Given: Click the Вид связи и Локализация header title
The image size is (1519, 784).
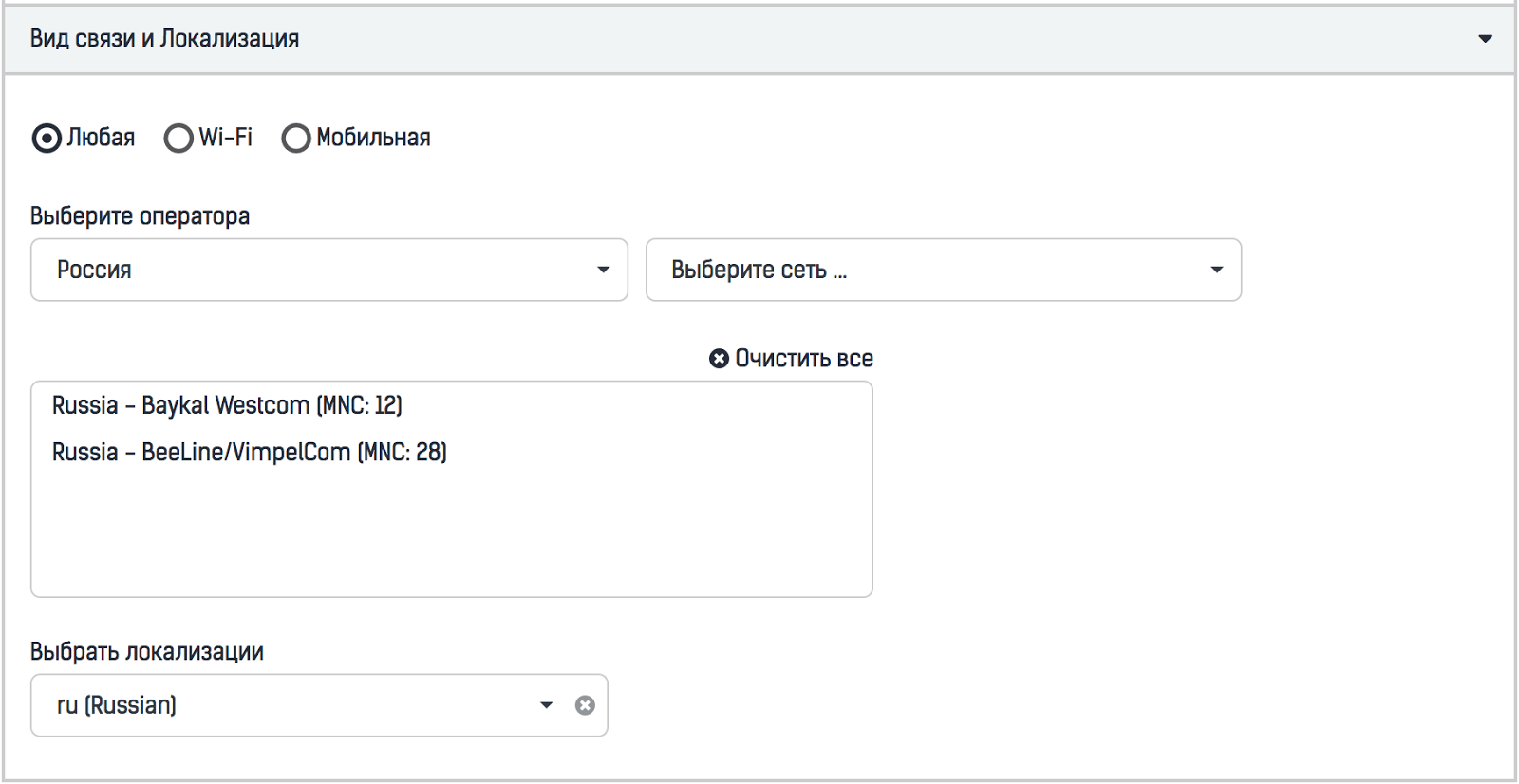Looking at the screenshot, I should tap(164, 39).
